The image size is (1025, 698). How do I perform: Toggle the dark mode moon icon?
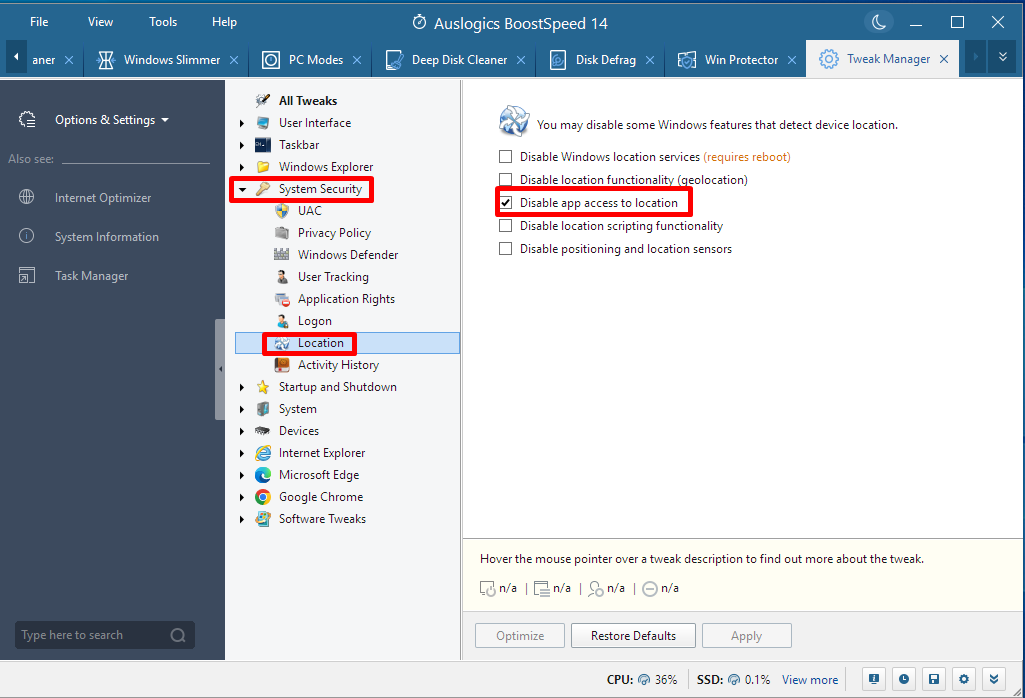879,22
